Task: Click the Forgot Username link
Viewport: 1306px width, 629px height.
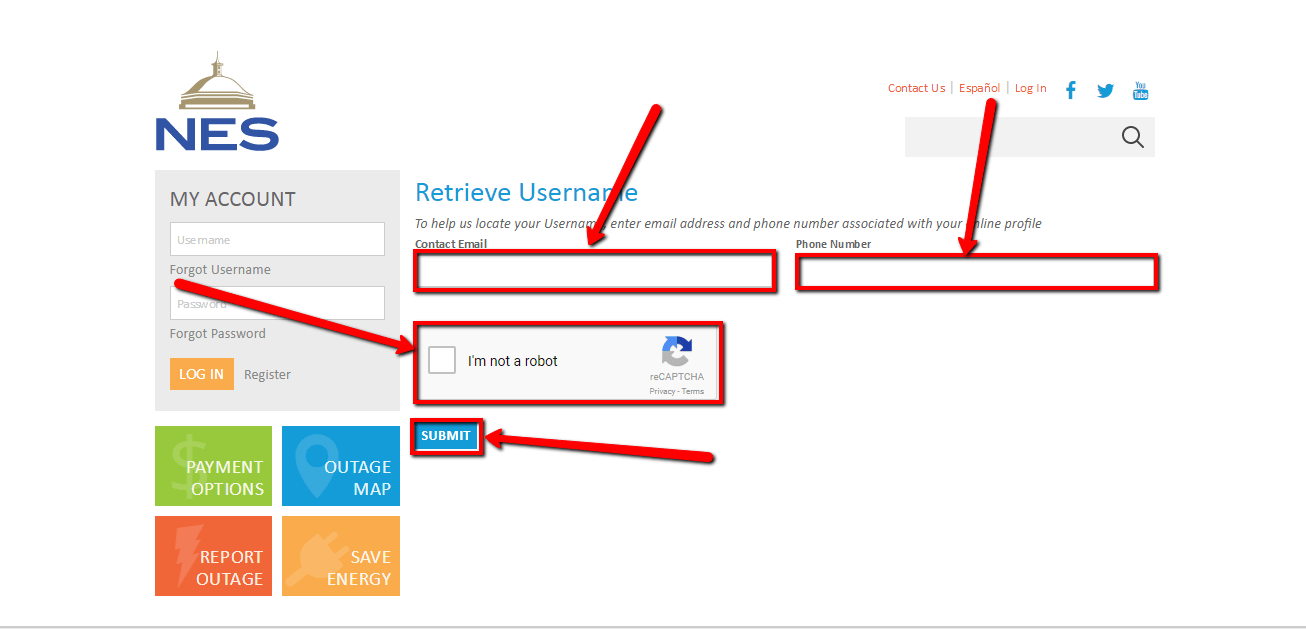Action: click(x=220, y=269)
